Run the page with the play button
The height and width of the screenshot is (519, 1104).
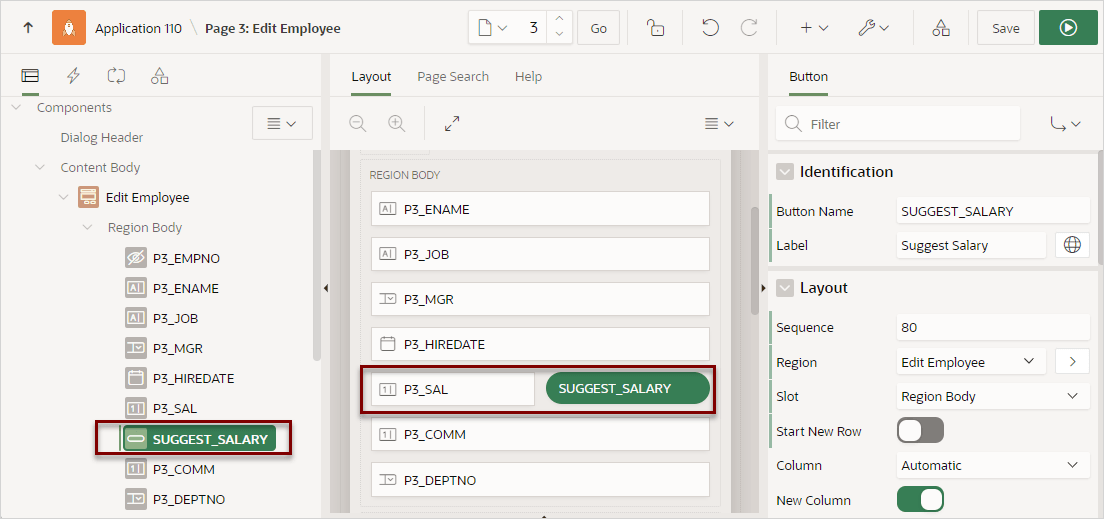[1068, 28]
